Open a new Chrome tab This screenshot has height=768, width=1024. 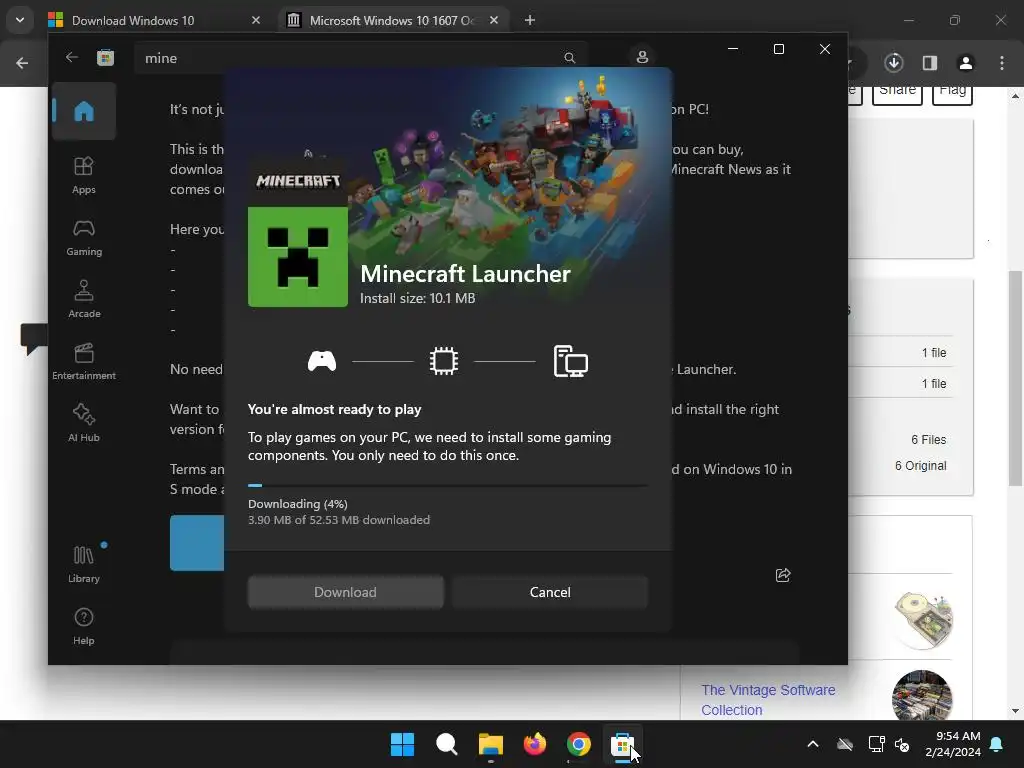pyautogui.click(x=530, y=20)
